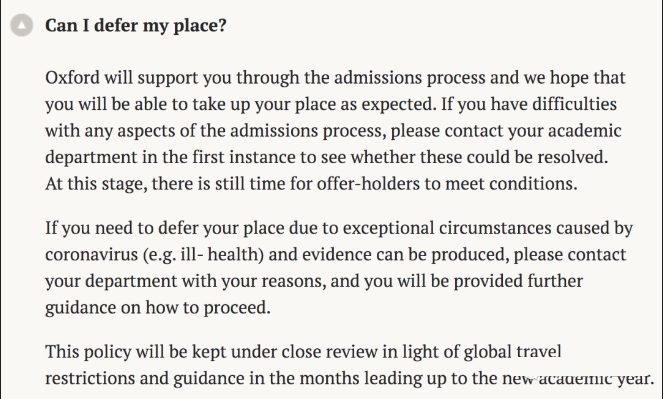Click the line starting 'restrictions and guidance in the months'
Image resolution: width=663 pixels, height=399 pixels.
click(350, 378)
